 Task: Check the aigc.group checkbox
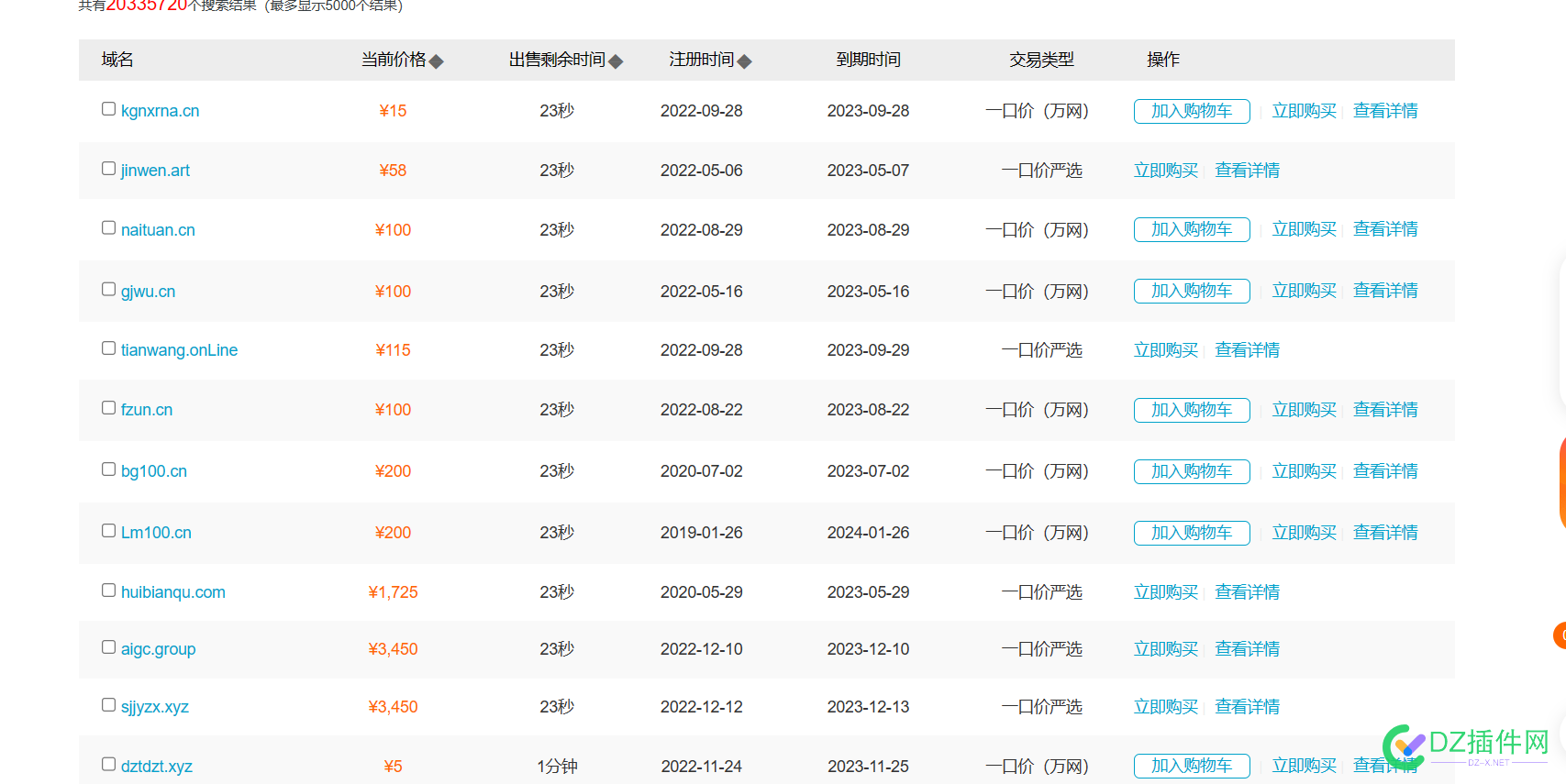coord(108,647)
